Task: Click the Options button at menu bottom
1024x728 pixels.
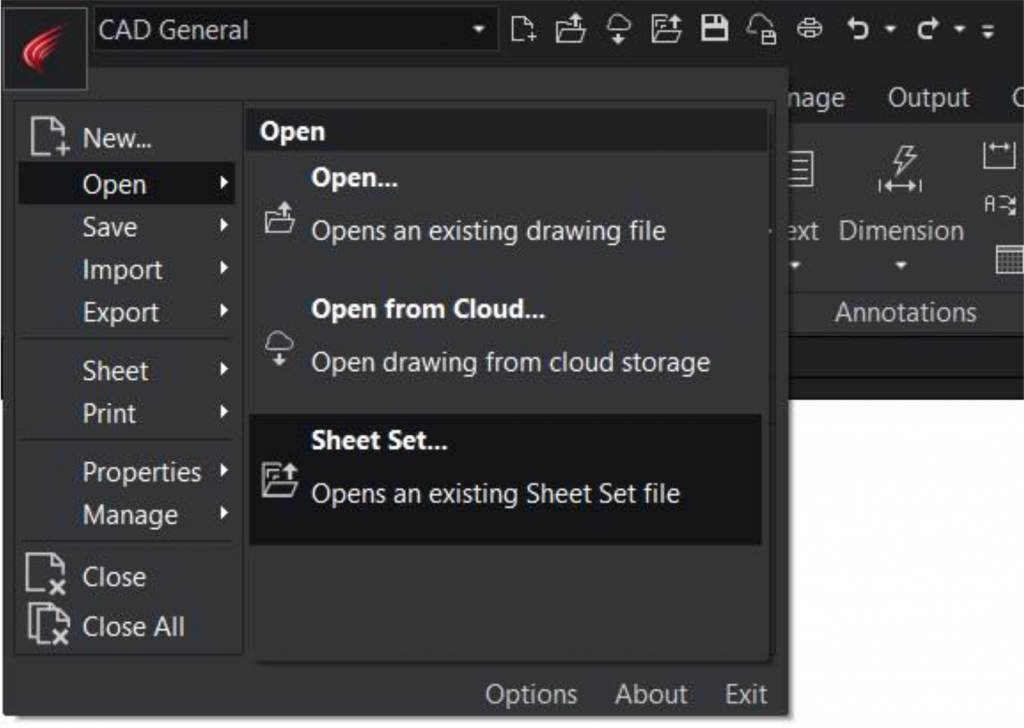Action: [x=531, y=694]
